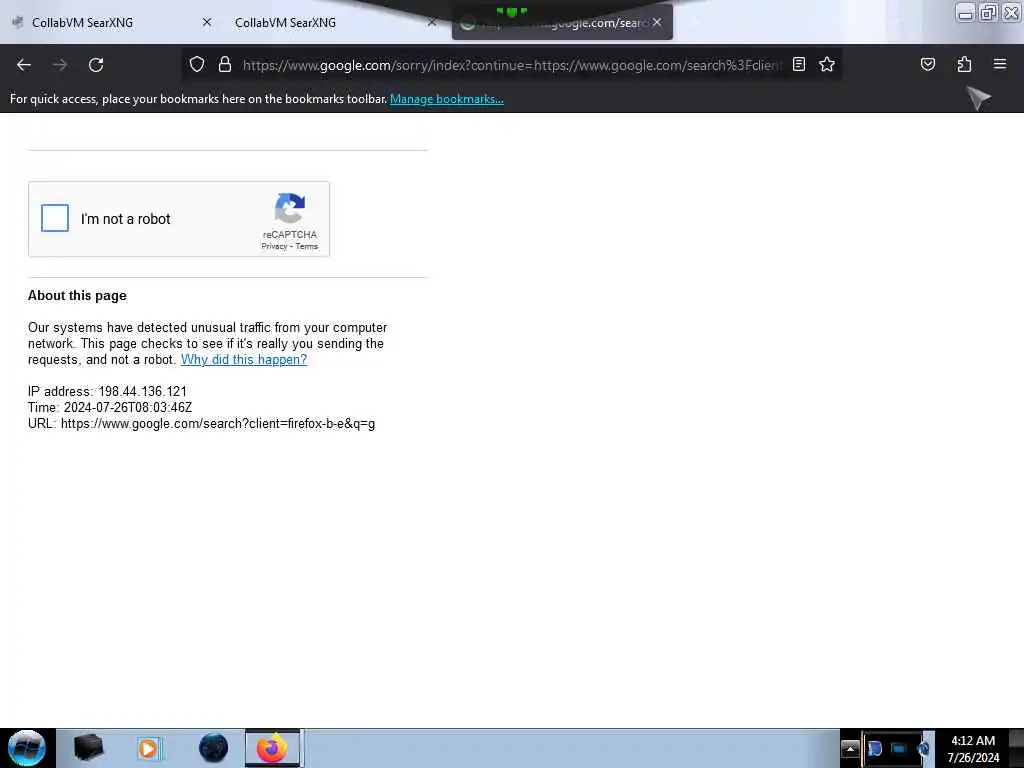Click the IP address 198.44.136.121 text
1024x768 pixels.
click(107, 392)
